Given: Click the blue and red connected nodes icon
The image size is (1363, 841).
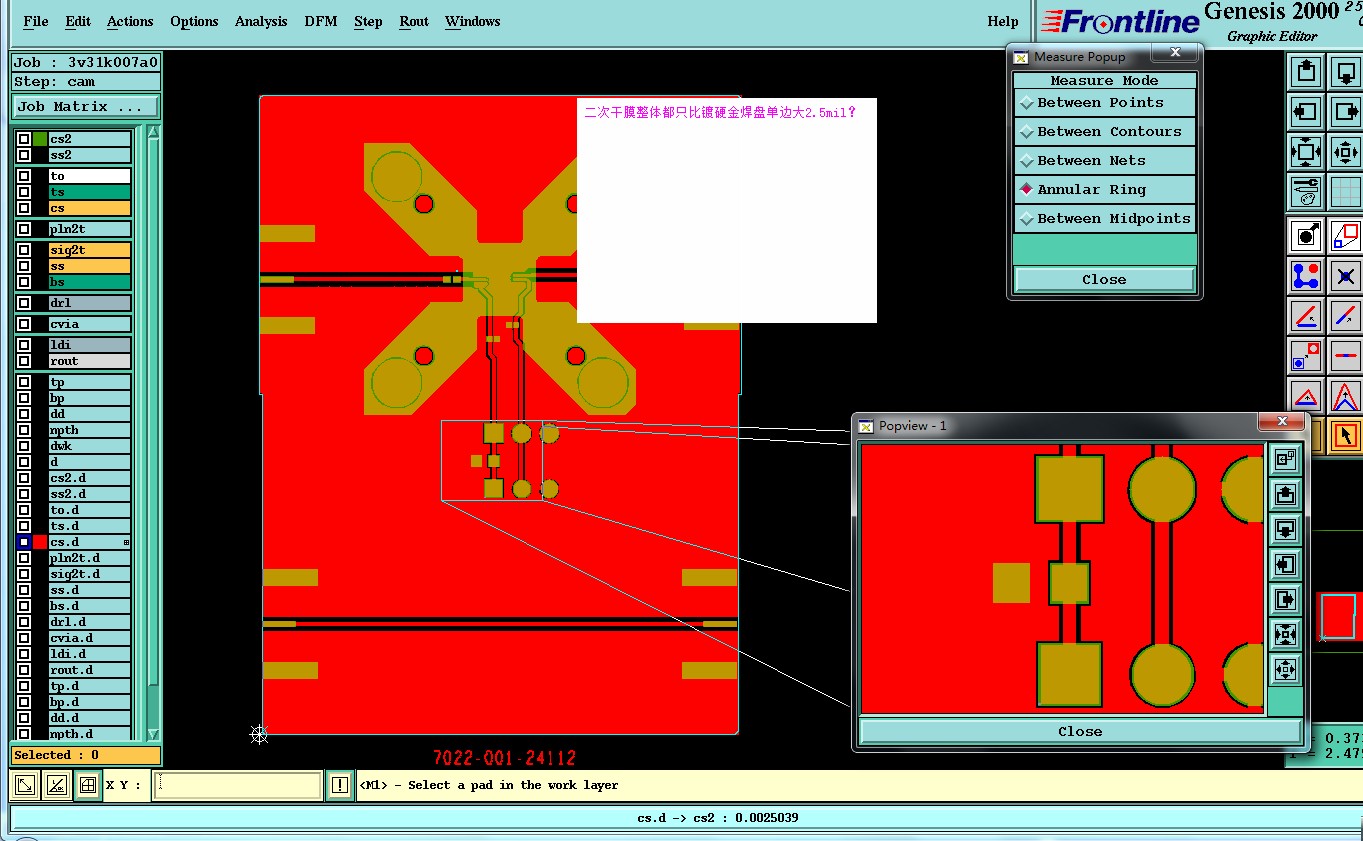Looking at the screenshot, I should coord(1306,276).
